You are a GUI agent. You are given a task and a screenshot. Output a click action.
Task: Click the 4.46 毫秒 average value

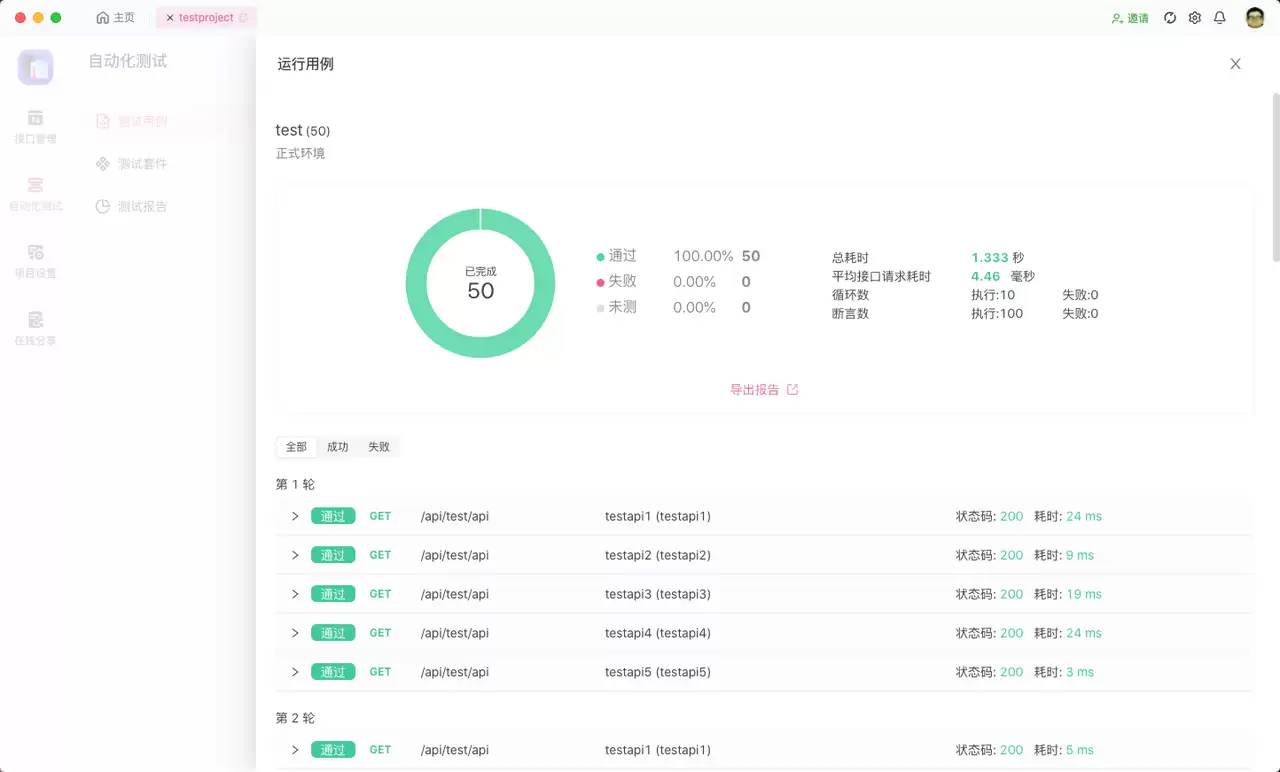1003,277
